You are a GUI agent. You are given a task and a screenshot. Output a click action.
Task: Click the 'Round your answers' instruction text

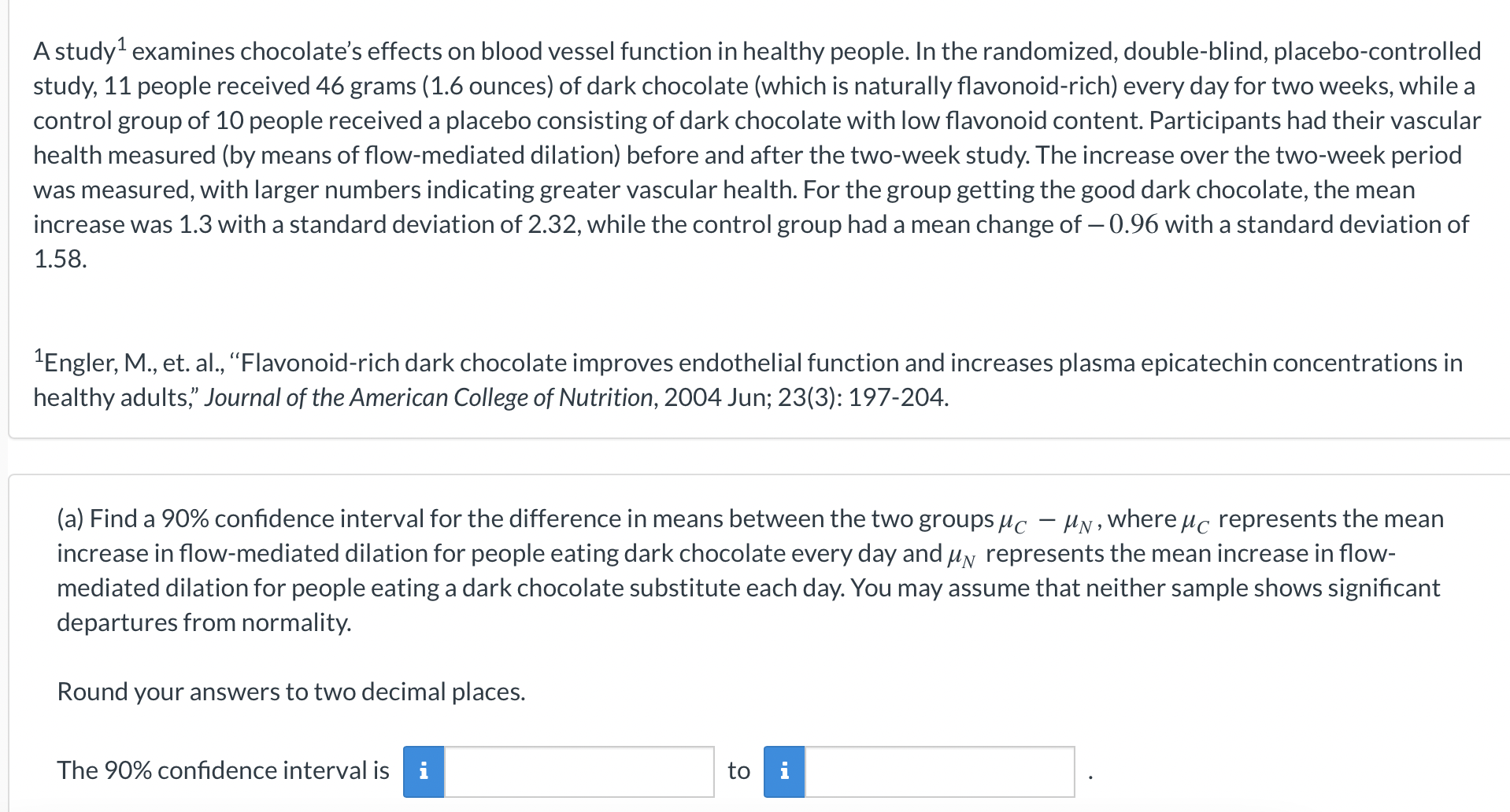coord(290,692)
